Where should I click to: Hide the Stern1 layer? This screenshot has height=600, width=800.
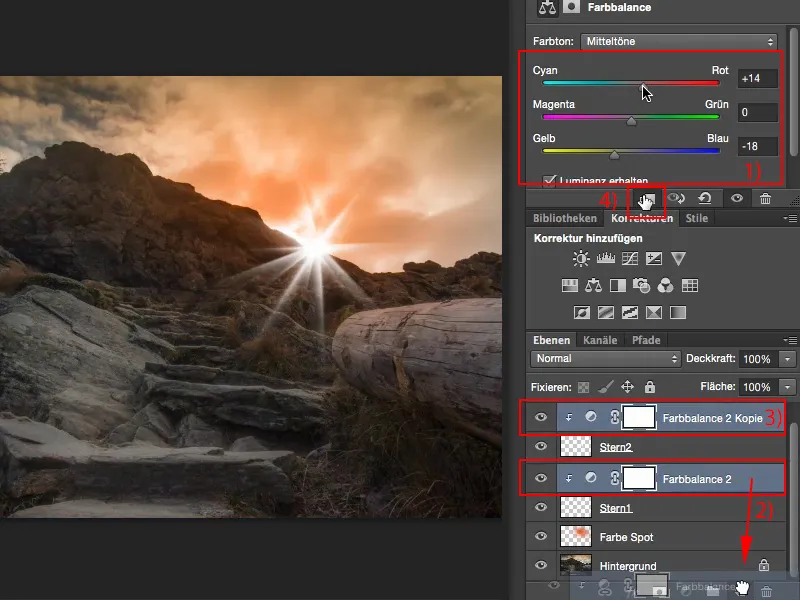(541, 507)
